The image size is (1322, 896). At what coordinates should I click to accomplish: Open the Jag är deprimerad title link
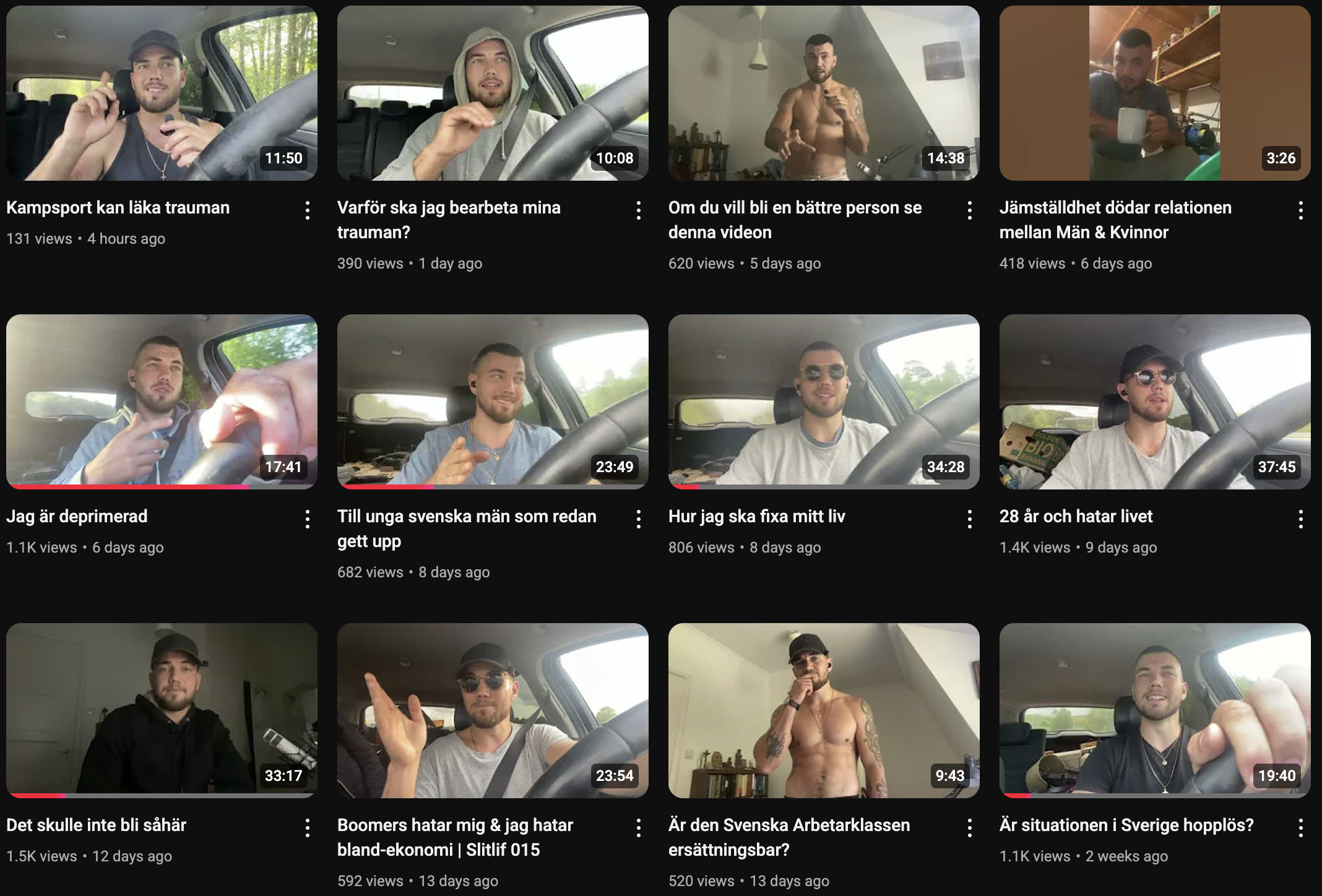point(77,516)
